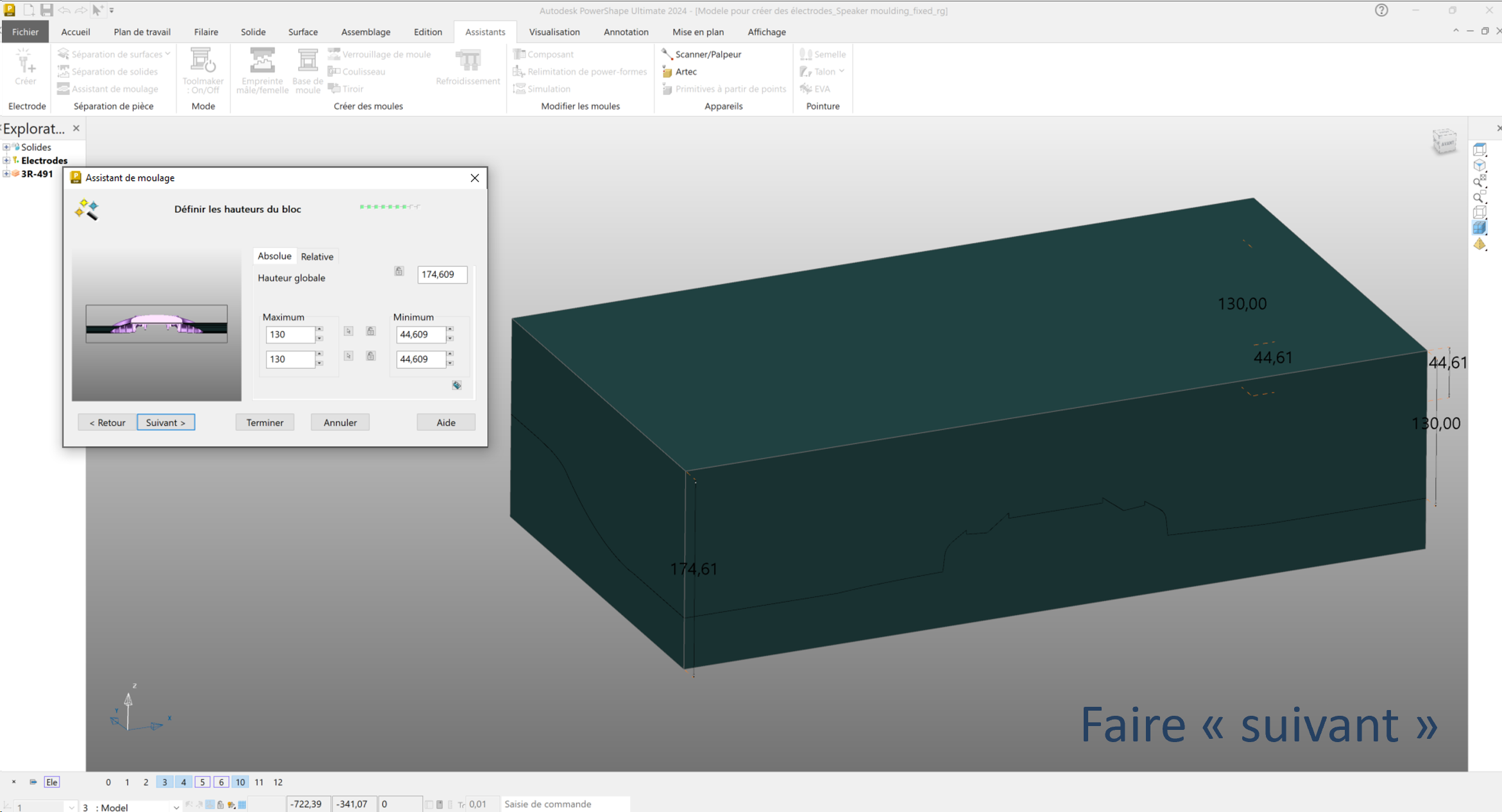The height and width of the screenshot is (812, 1502).
Task: Switch to the Relative tab
Action: coord(317,257)
